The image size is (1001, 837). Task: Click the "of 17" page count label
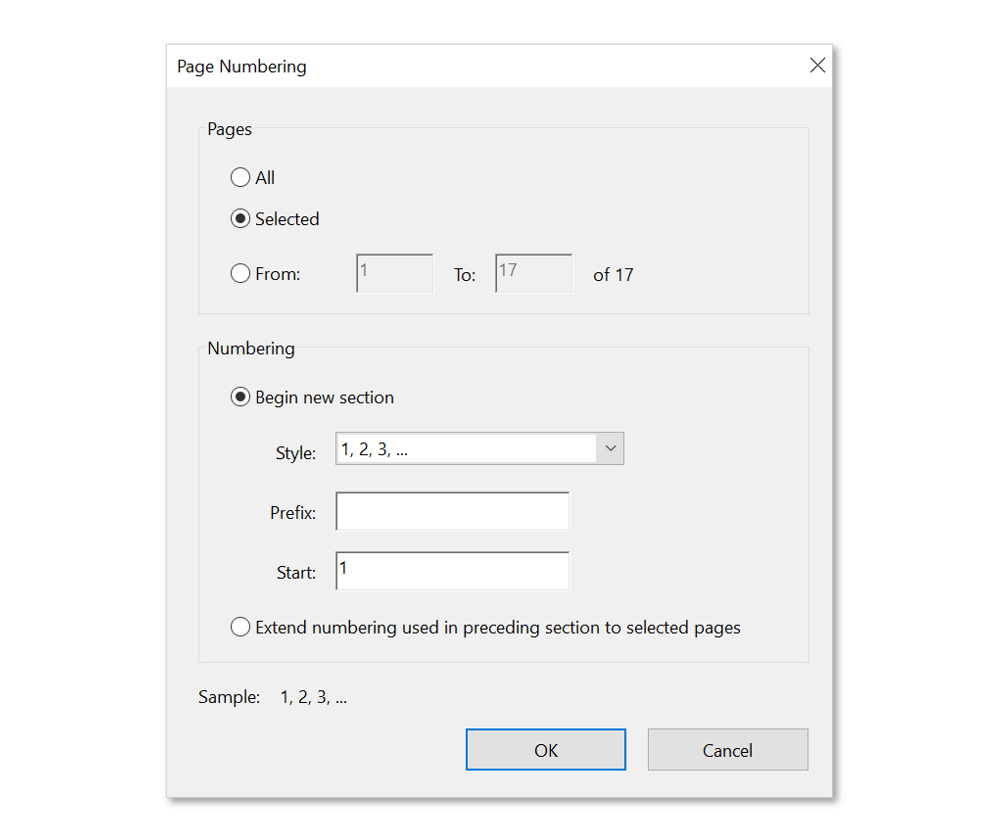tap(613, 274)
